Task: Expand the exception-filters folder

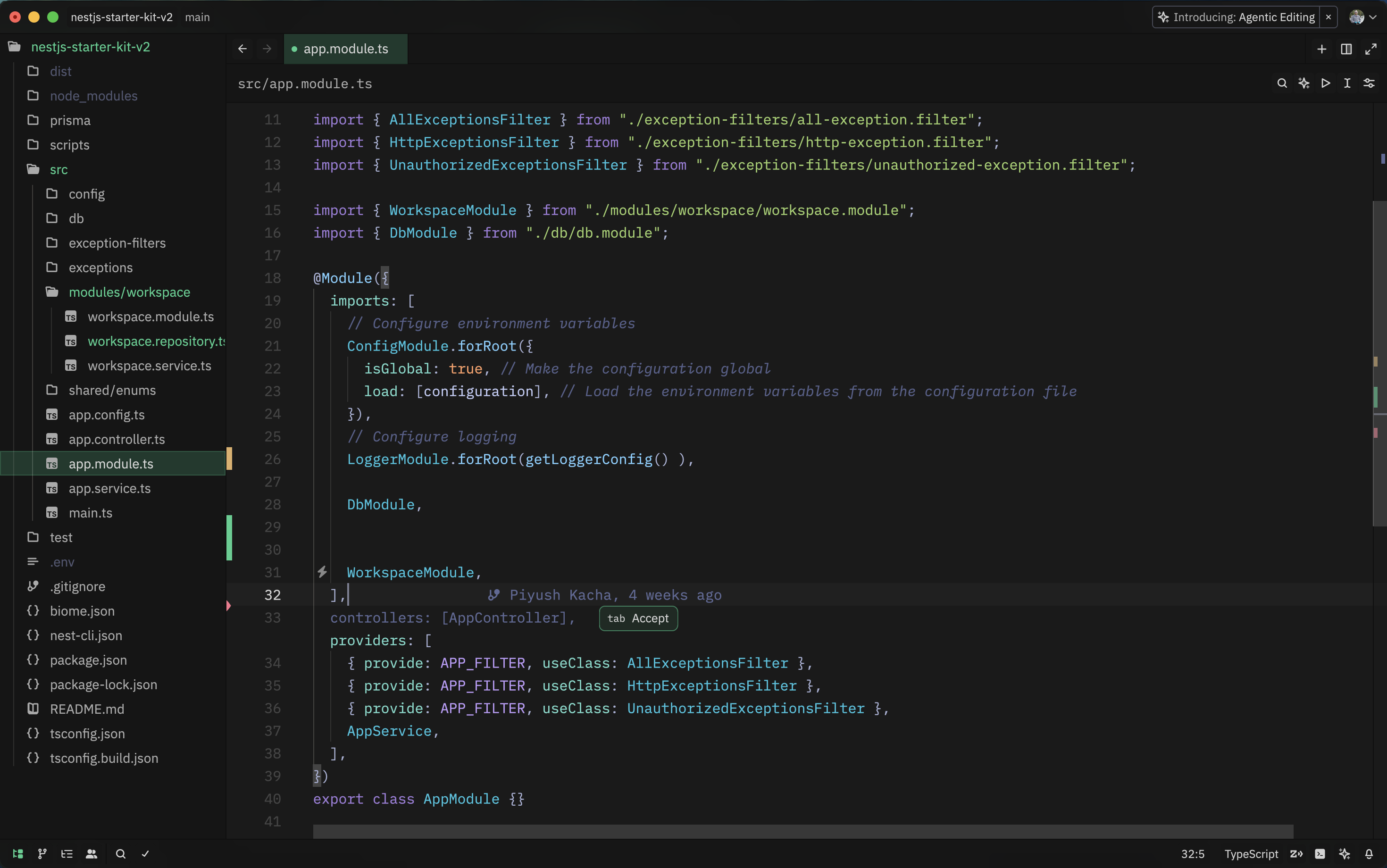Action: tap(117, 243)
